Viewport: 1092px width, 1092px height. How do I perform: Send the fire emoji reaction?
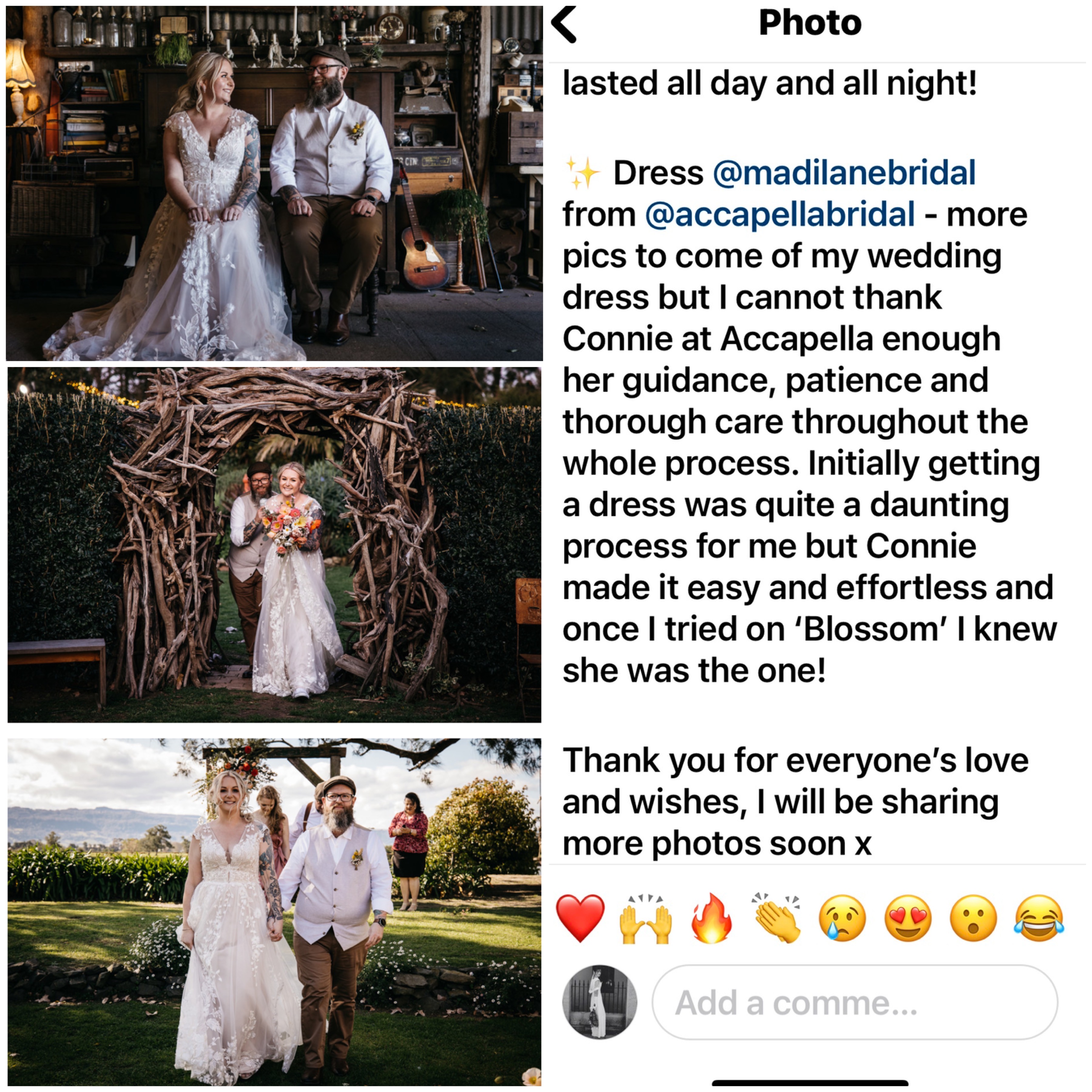click(712, 918)
